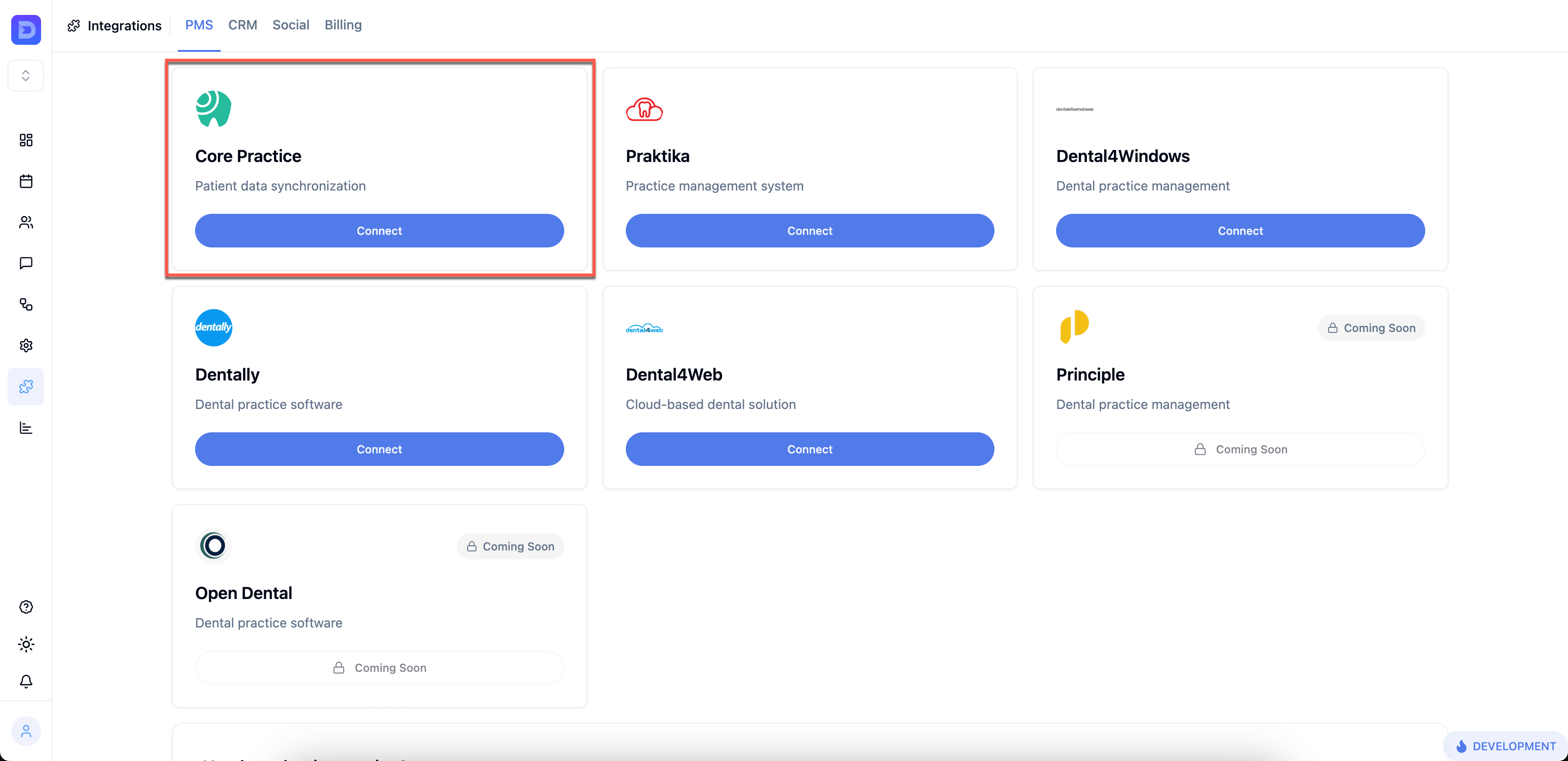Switch to the Billing tab
The height and width of the screenshot is (761, 1568).
[343, 25]
